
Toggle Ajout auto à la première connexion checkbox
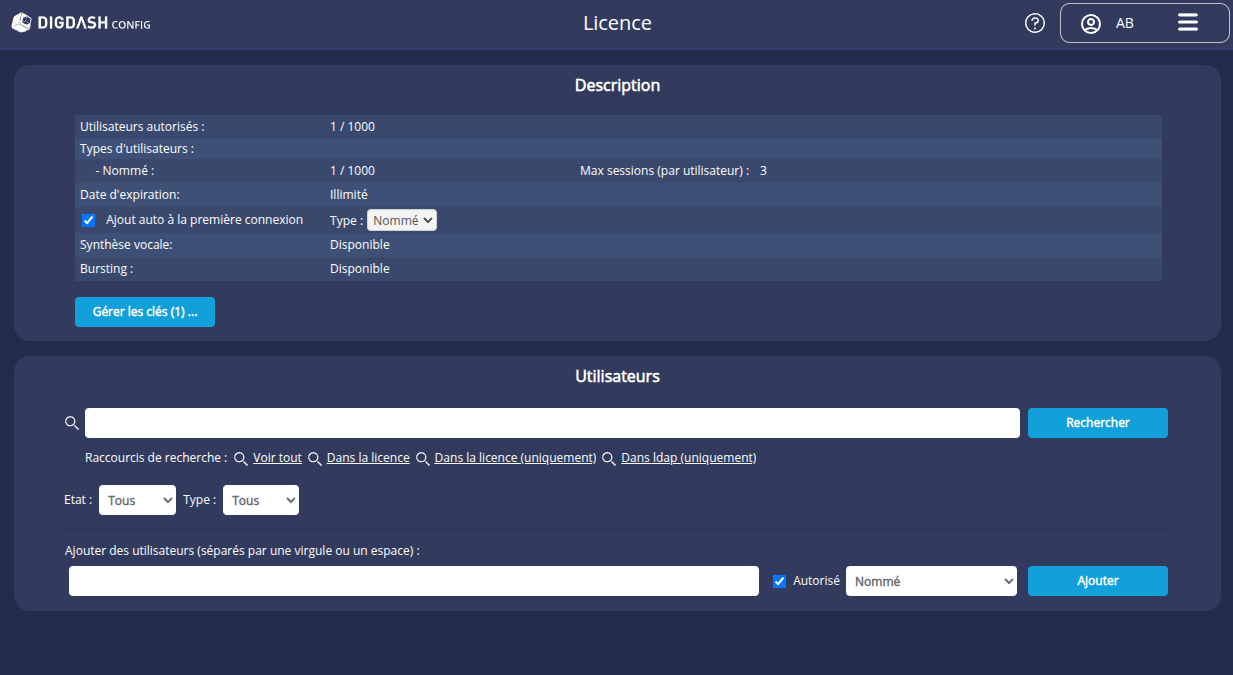coord(88,220)
